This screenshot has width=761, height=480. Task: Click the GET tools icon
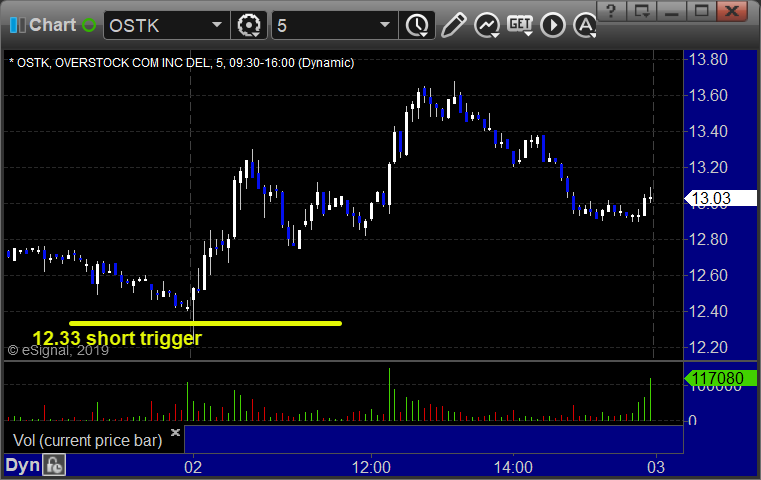point(520,25)
